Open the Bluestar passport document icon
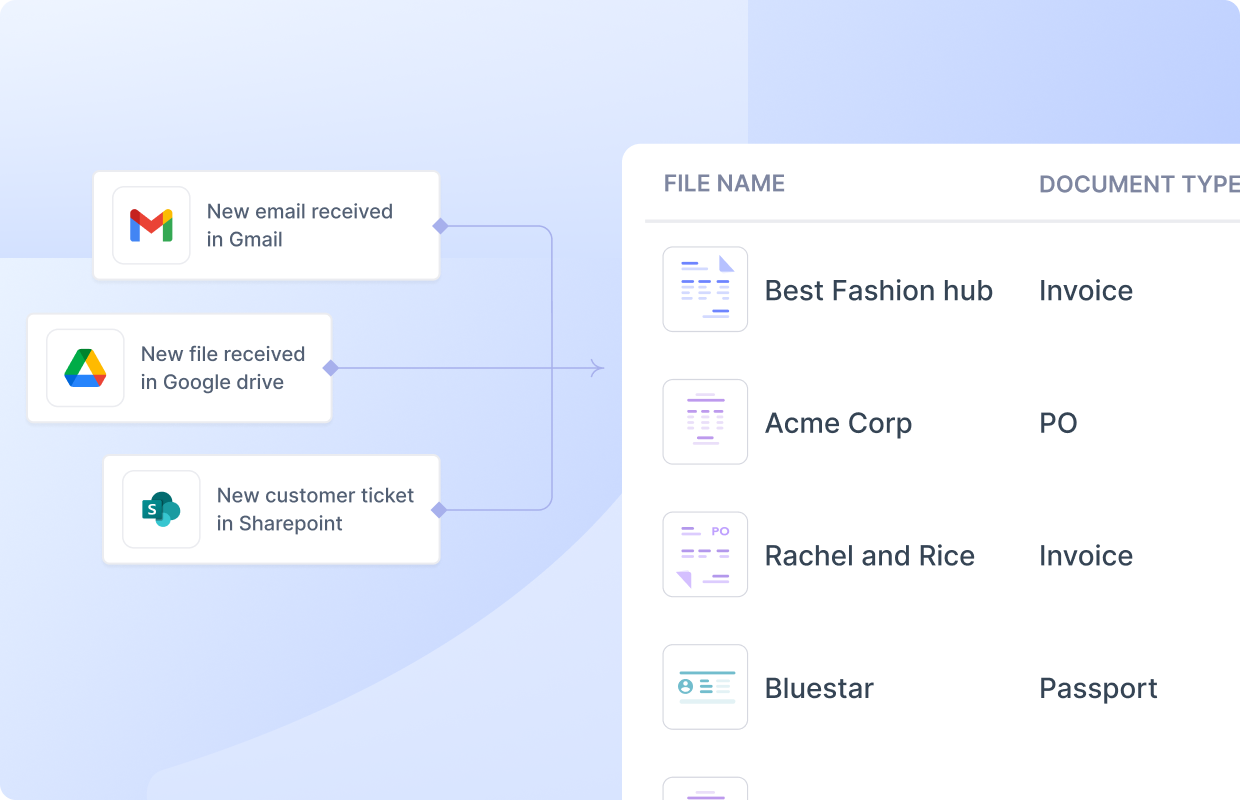Image resolution: width=1240 pixels, height=800 pixels. tap(705, 687)
